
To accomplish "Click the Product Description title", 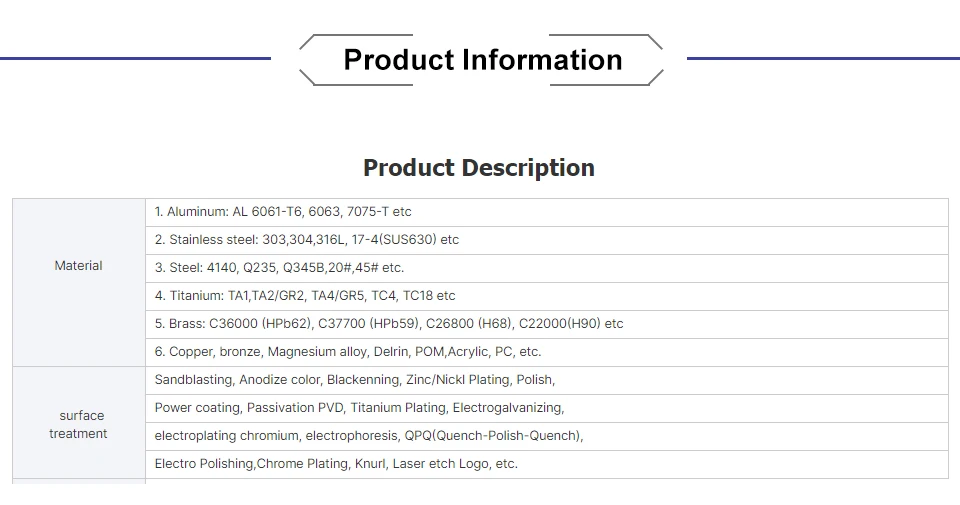I will click(x=478, y=168).
